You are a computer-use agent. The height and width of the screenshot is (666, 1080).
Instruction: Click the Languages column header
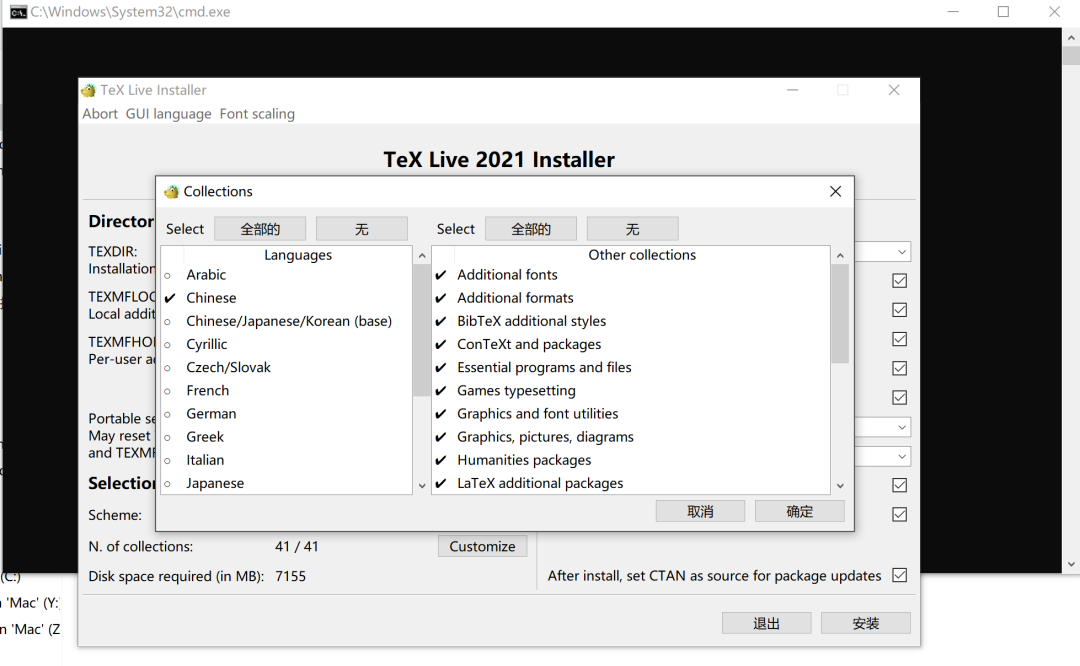[x=298, y=255]
